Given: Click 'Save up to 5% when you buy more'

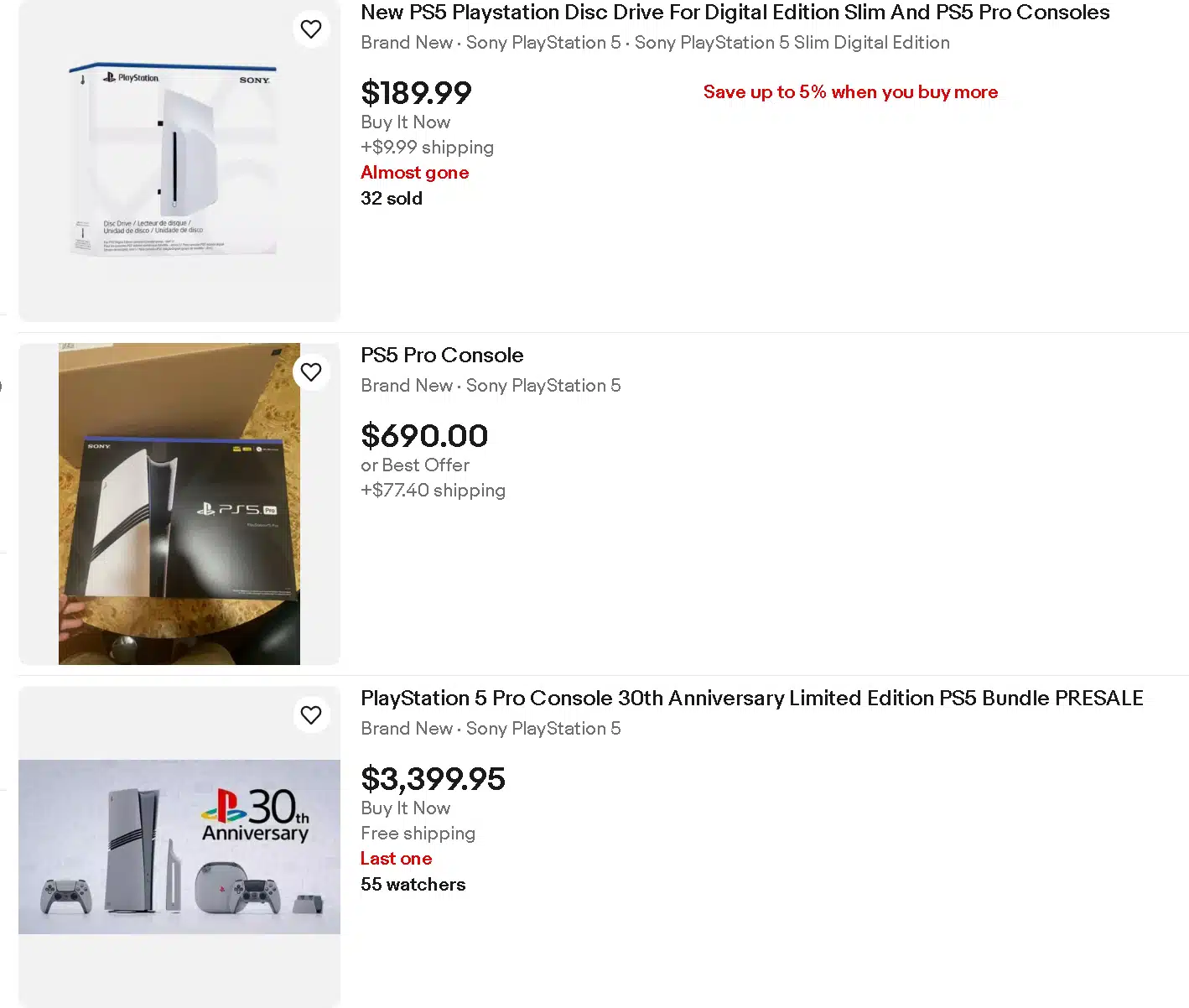Looking at the screenshot, I should point(850,92).
